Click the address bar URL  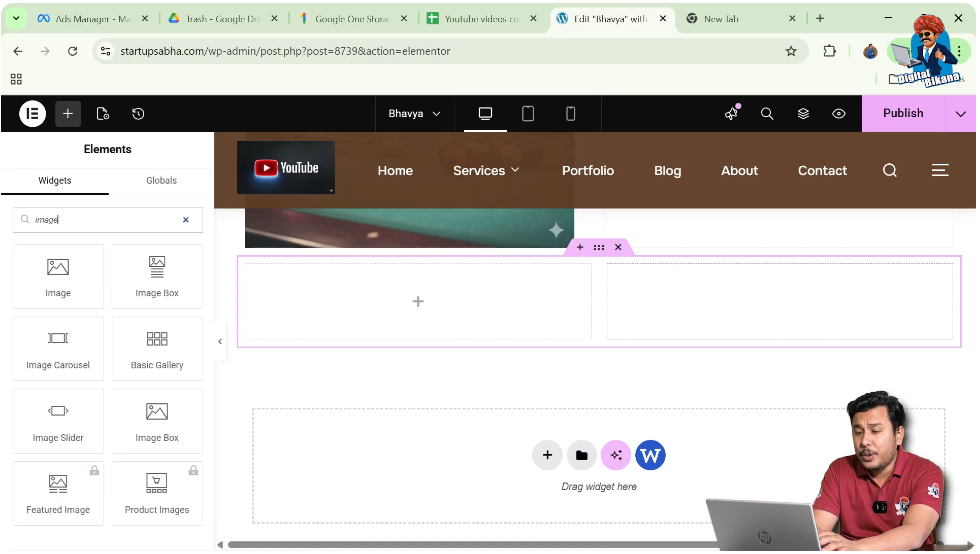point(285,51)
